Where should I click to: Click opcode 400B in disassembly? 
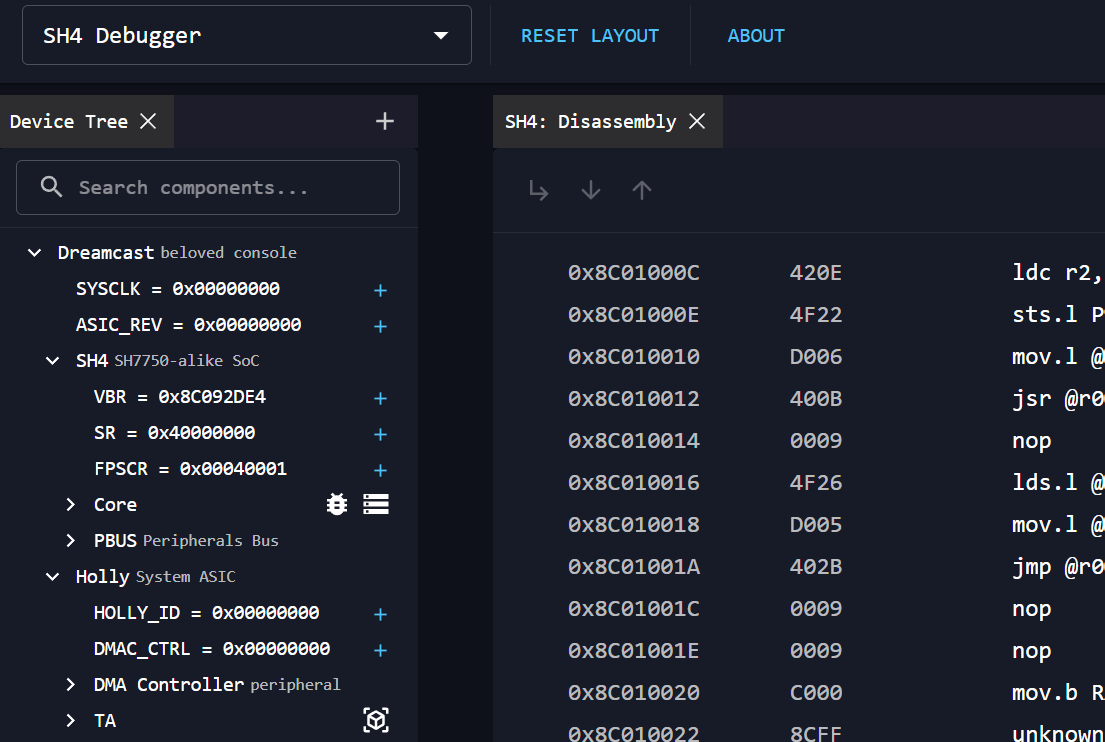coord(815,399)
